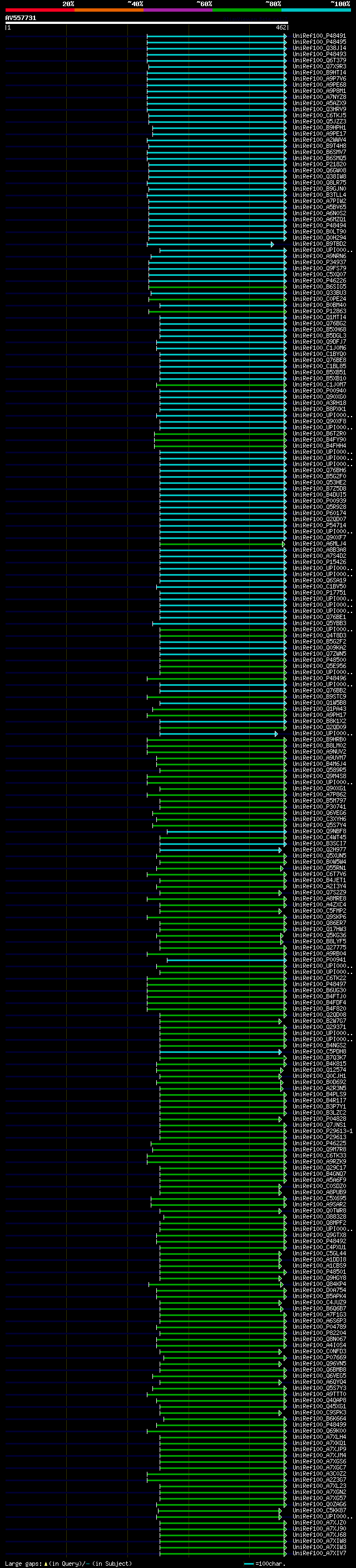Select the UniRef100_Q29371 entry
Screen dimensions: 356x1568
[319, 1027]
